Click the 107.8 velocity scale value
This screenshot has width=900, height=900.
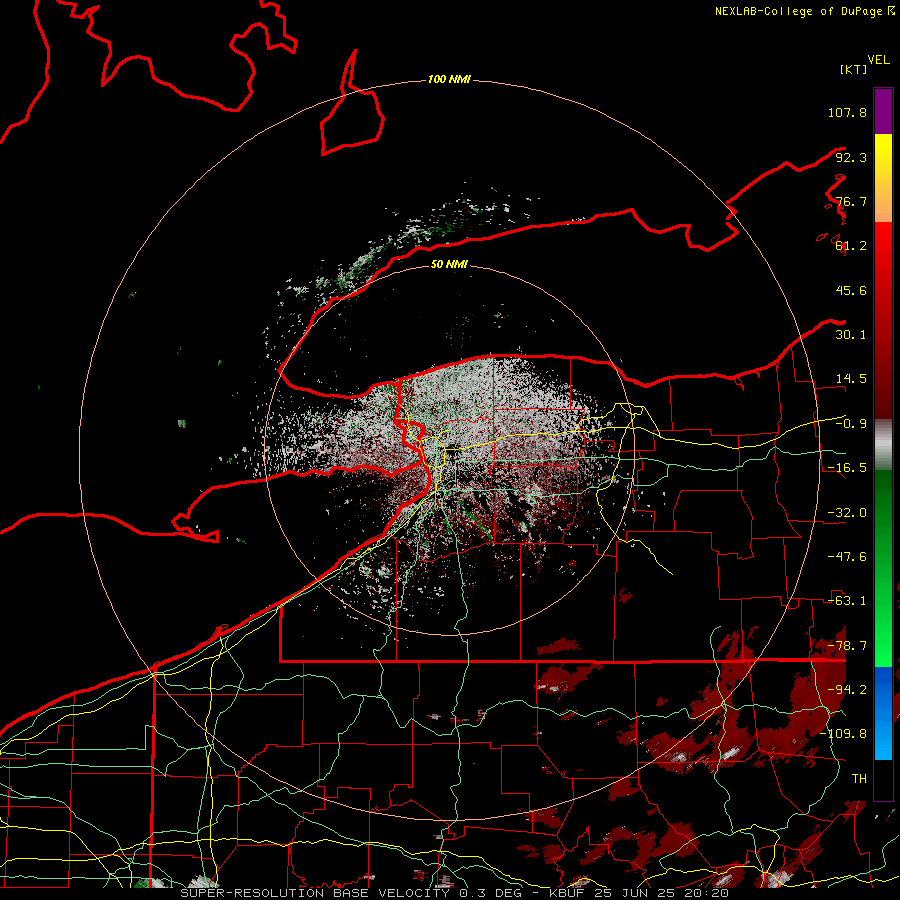(x=847, y=112)
